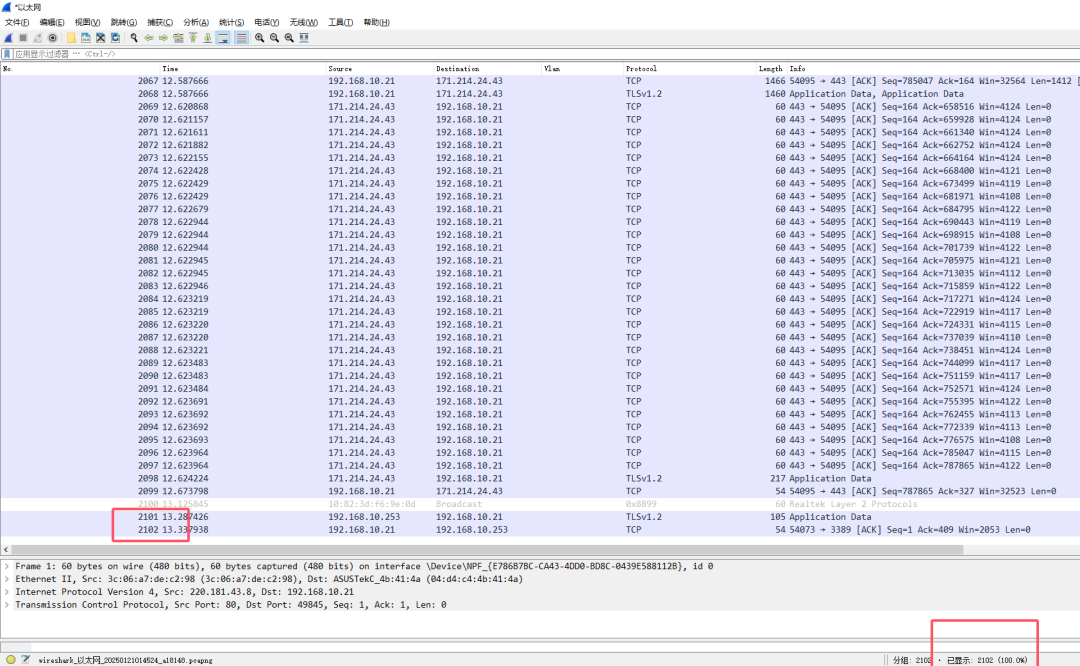Click the left arrow of the horizontal scrollbar
The height and width of the screenshot is (666, 1080).
(x=6, y=550)
